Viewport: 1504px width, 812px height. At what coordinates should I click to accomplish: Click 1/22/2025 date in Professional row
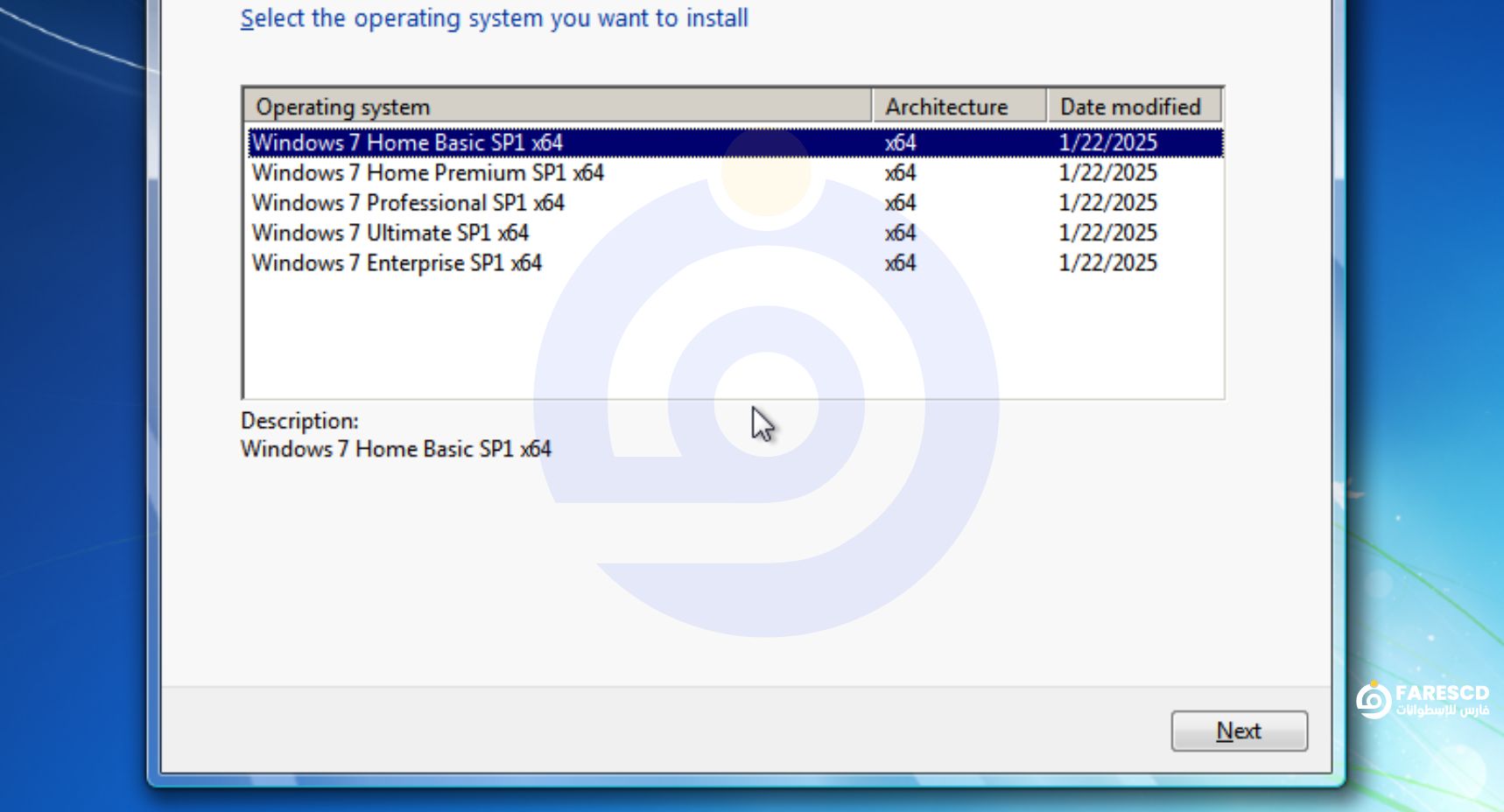(1107, 202)
